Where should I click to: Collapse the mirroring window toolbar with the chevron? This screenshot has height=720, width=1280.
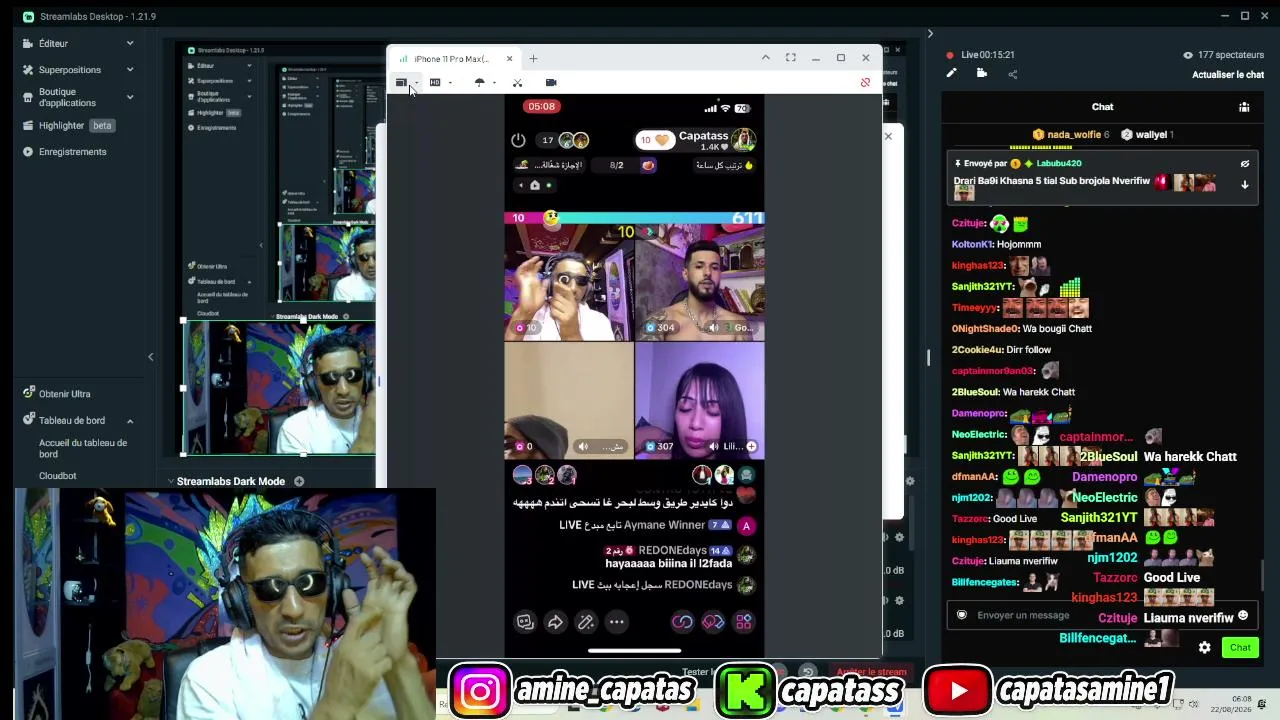pos(765,58)
